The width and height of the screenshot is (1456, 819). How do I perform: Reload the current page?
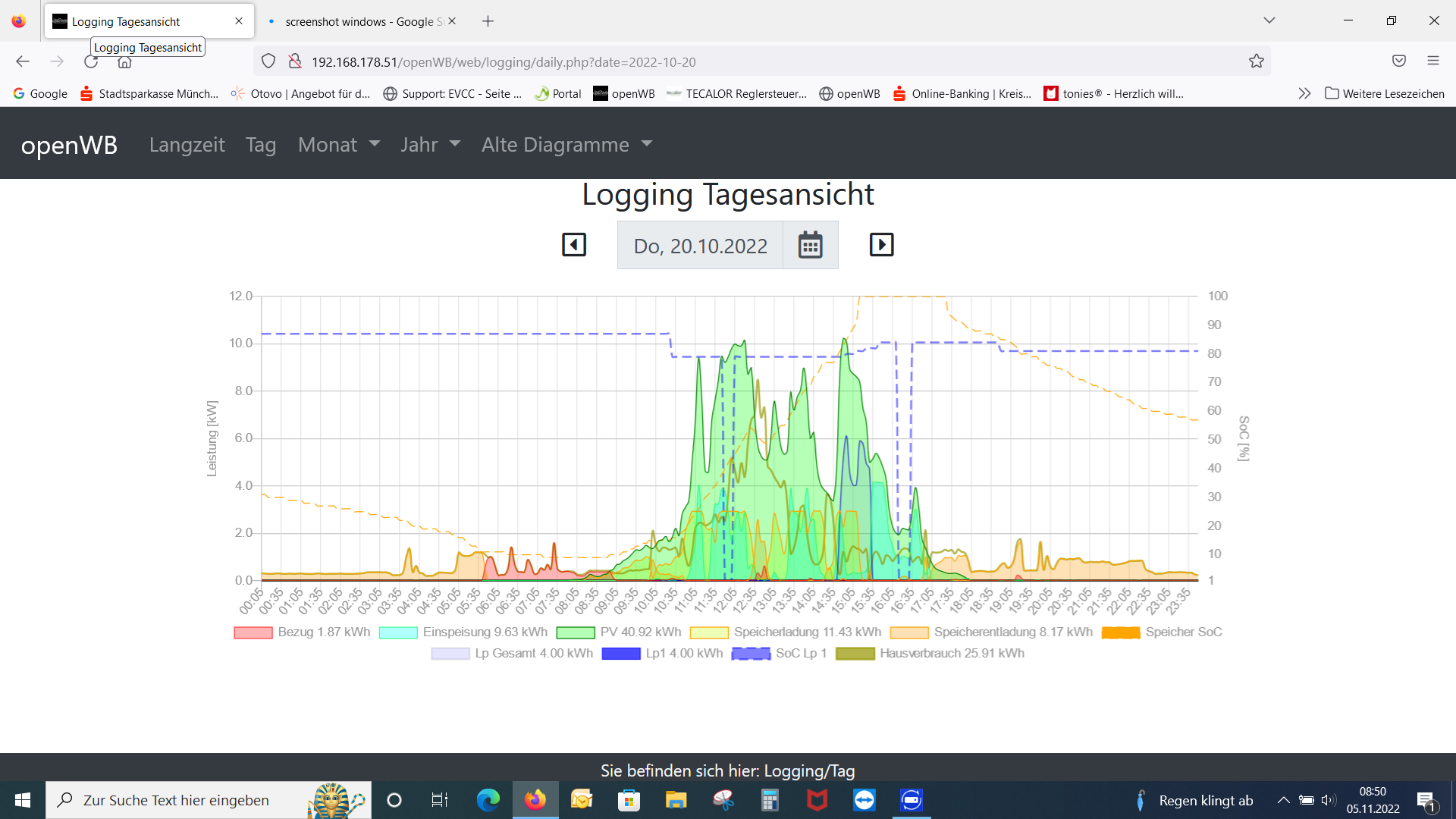[91, 61]
